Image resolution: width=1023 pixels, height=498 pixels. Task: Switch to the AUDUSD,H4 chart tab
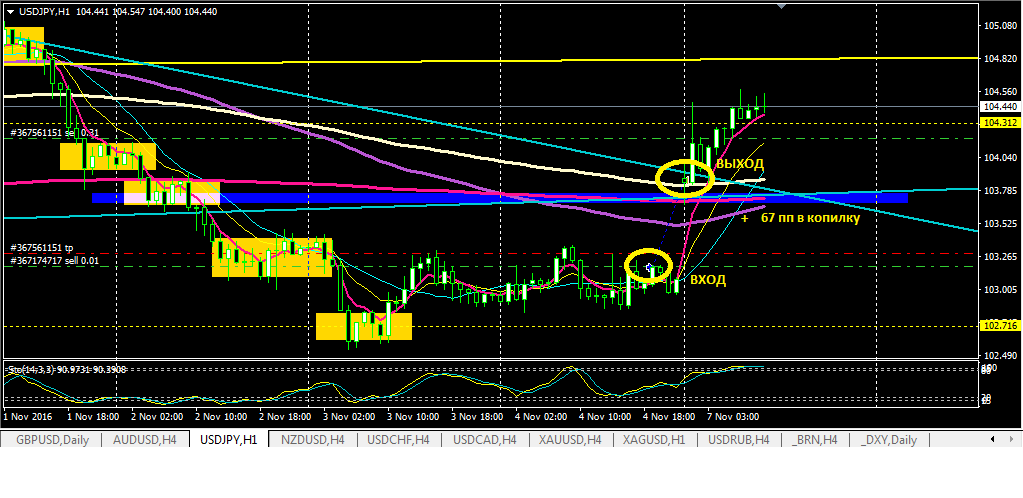(x=145, y=440)
